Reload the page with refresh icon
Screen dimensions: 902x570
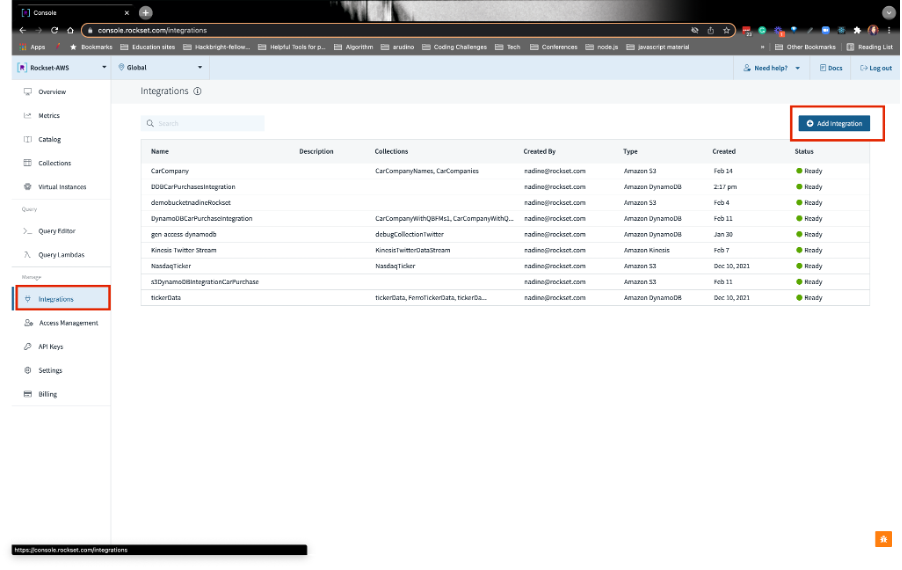click(x=55, y=30)
